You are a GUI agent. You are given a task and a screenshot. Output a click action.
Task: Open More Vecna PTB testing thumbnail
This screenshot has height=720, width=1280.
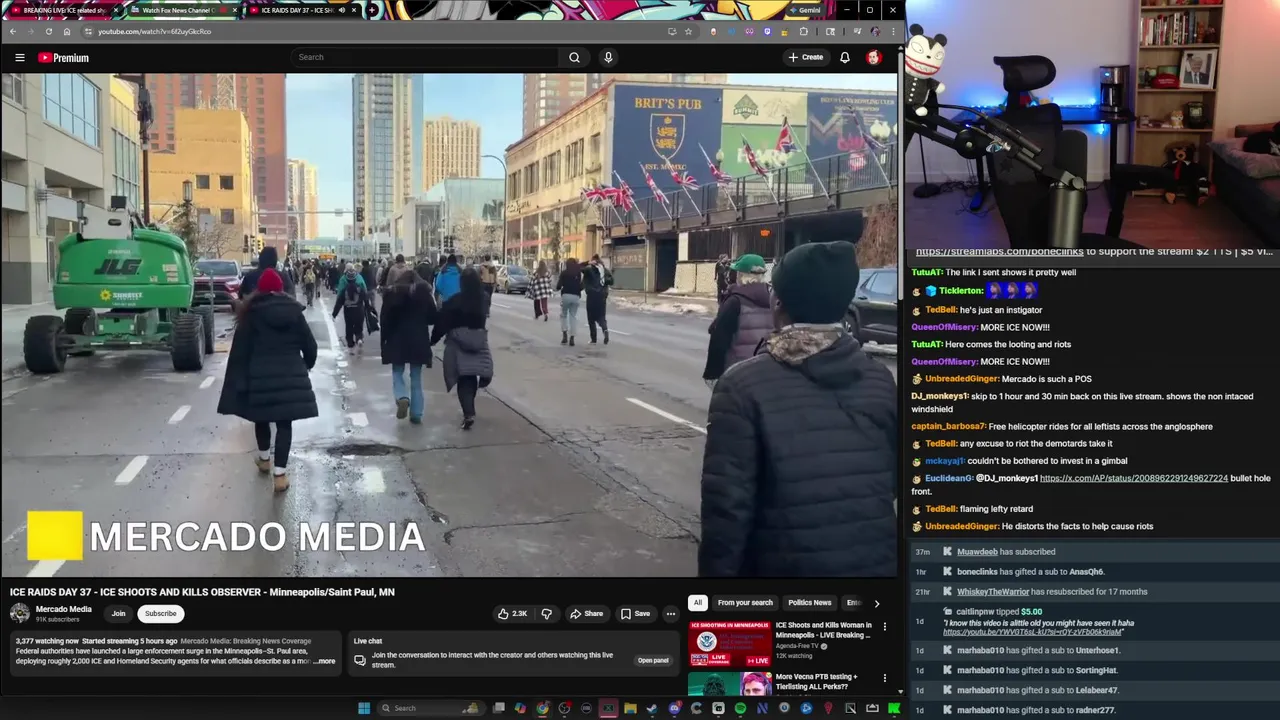(x=729, y=684)
